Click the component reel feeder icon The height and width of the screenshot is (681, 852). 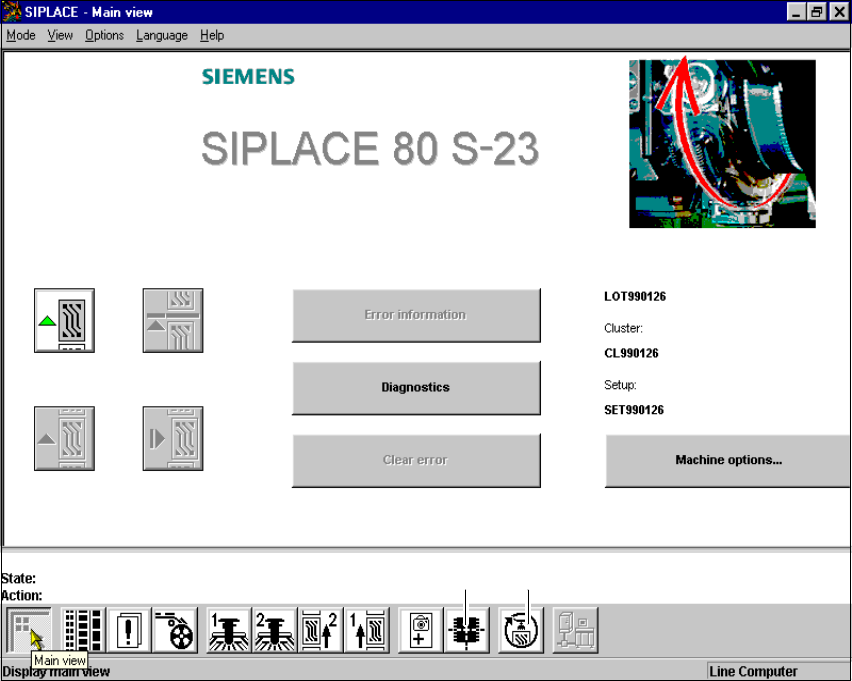tap(174, 630)
